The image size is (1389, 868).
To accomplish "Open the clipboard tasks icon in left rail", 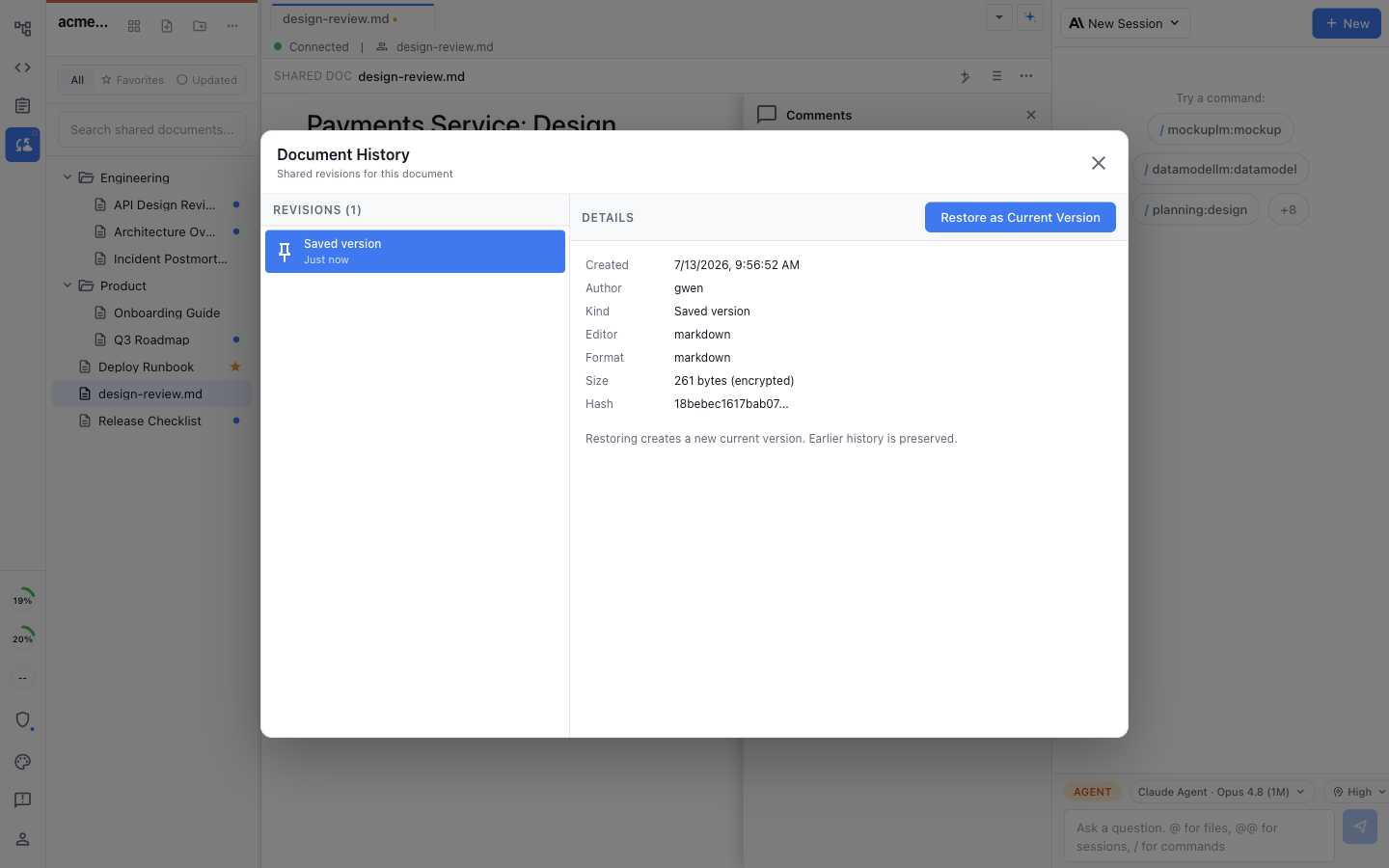I will click(22, 106).
